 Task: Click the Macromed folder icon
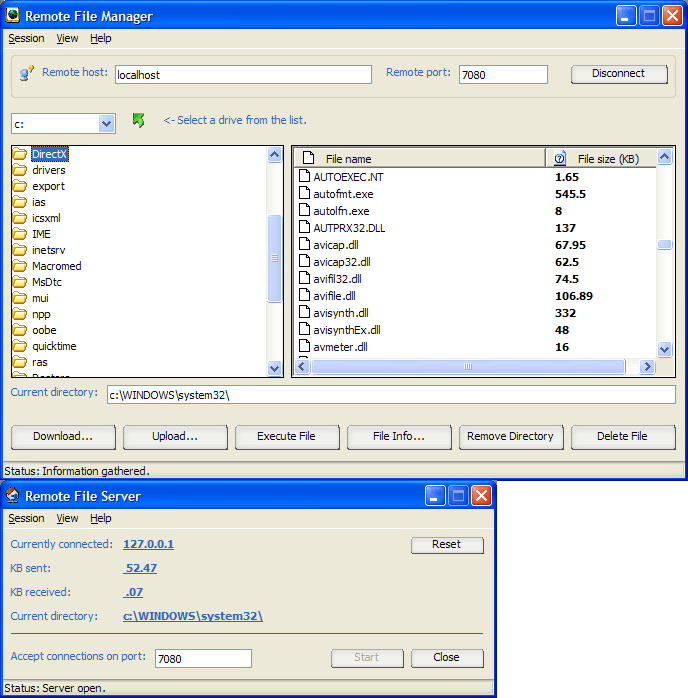tap(20, 266)
